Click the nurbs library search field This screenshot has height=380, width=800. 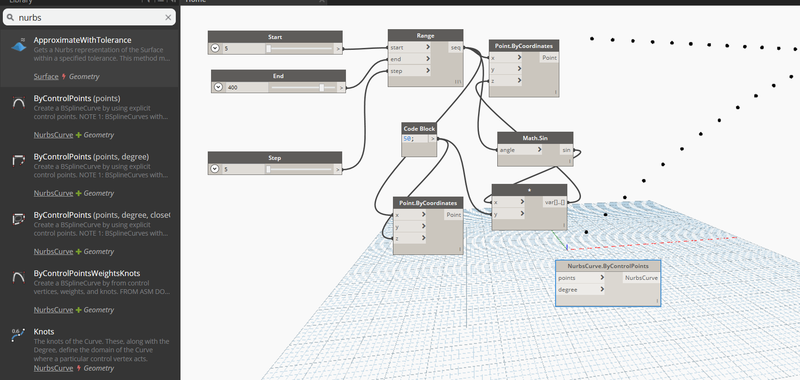point(89,18)
